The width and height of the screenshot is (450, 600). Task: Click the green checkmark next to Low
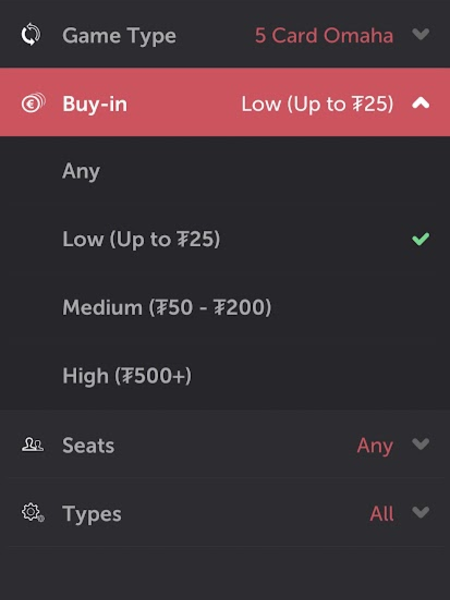point(421,239)
